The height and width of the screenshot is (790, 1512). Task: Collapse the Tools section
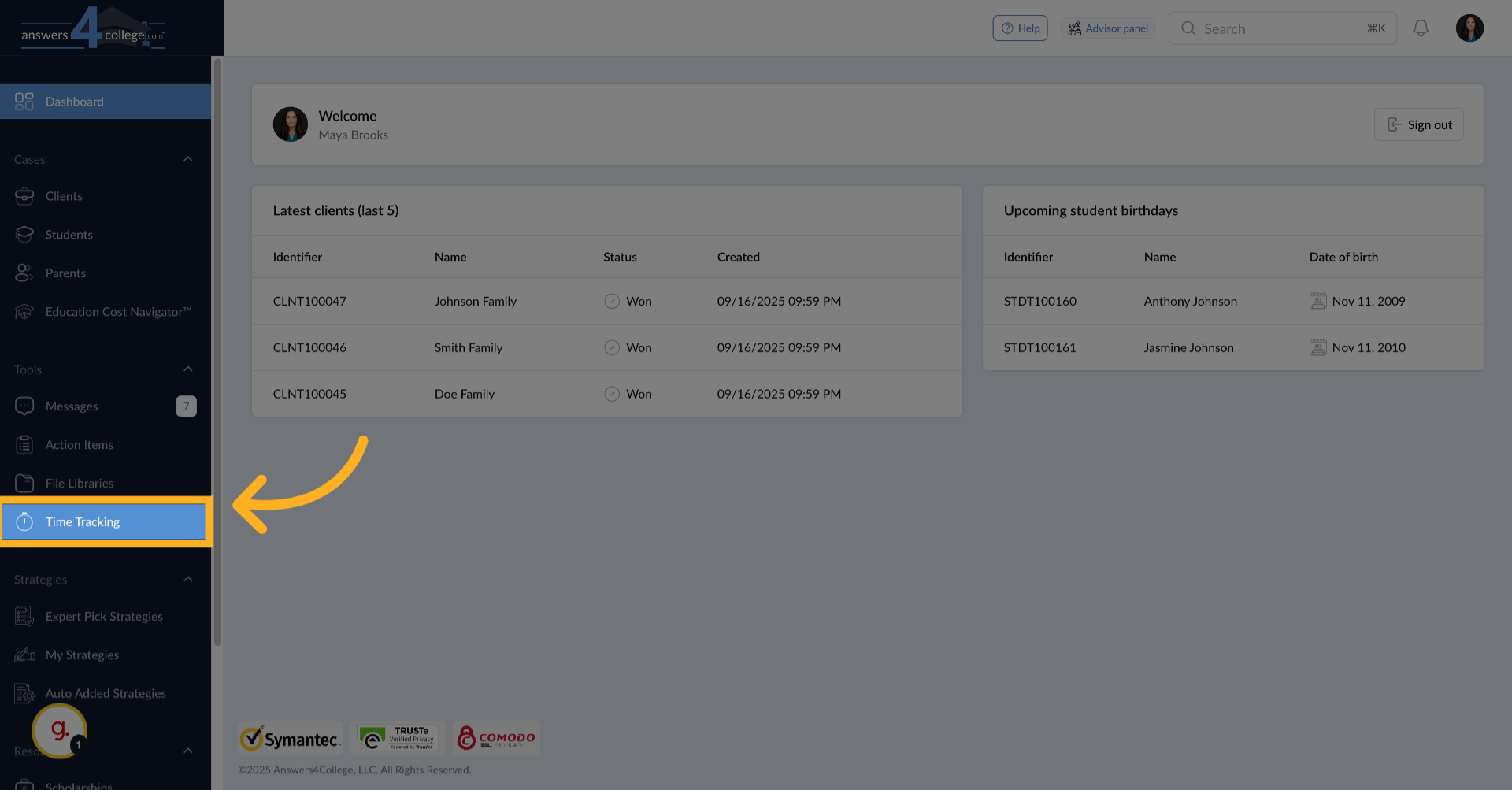[188, 368]
